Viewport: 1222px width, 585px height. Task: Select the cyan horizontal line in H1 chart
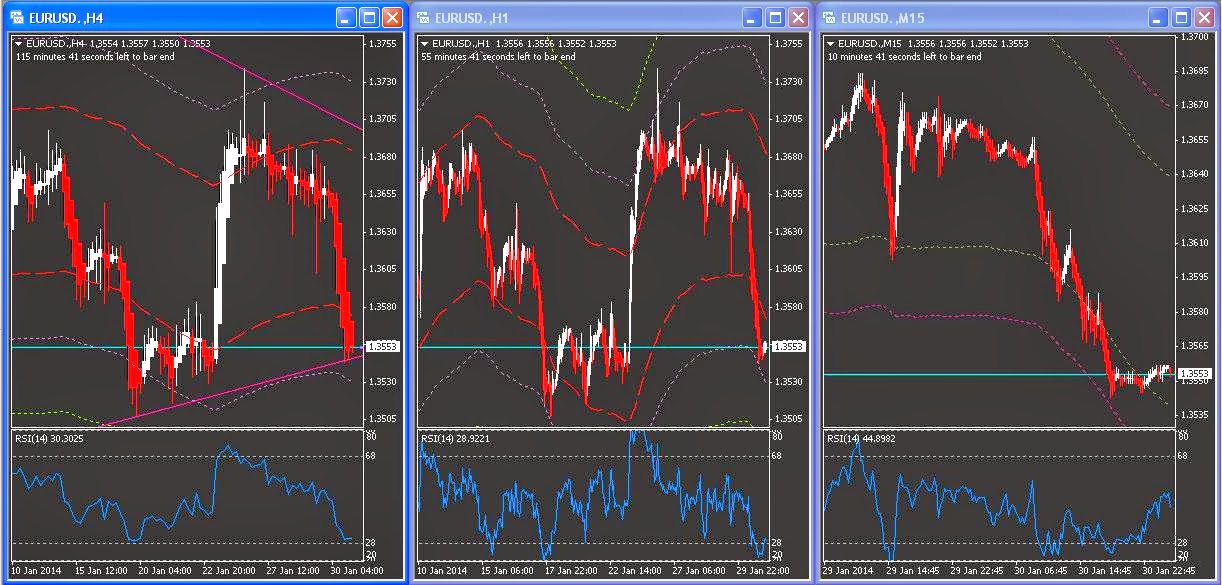(590, 347)
